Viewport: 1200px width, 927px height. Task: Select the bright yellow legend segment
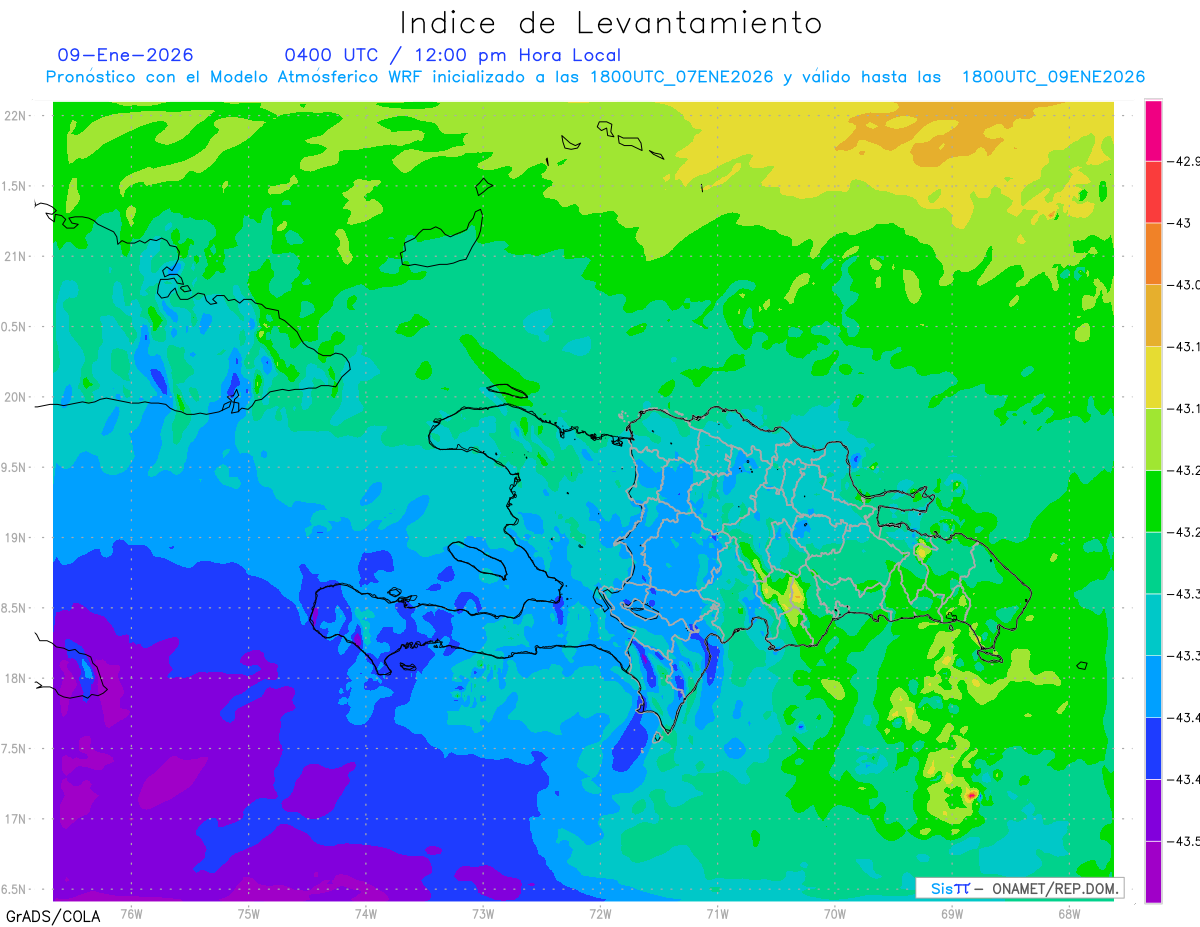point(1153,377)
